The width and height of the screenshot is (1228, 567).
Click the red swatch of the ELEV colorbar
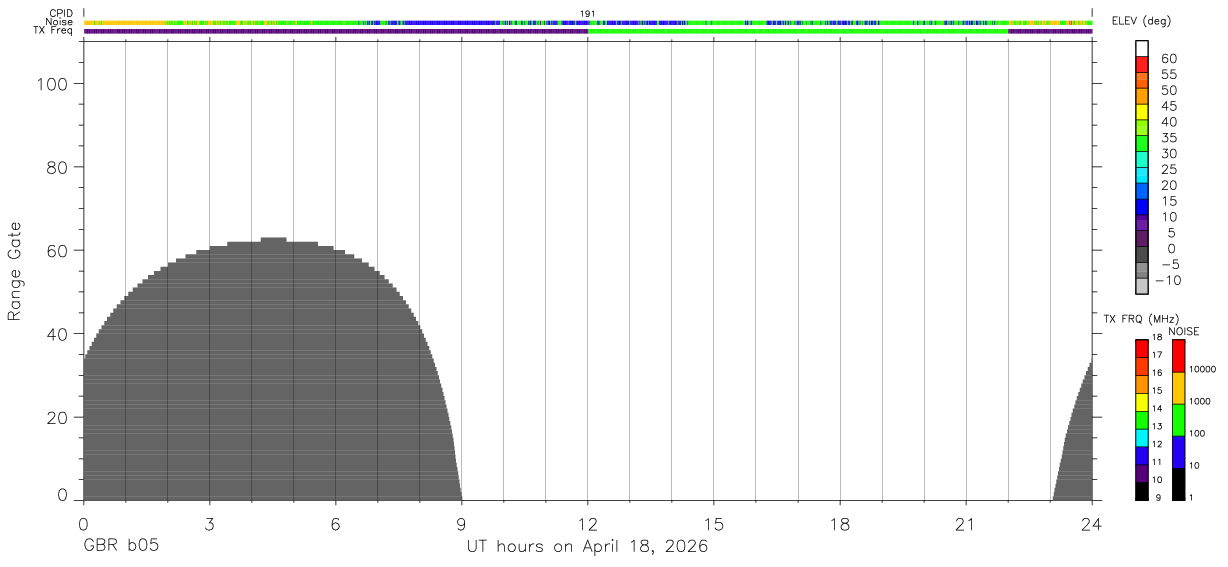click(x=1142, y=64)
